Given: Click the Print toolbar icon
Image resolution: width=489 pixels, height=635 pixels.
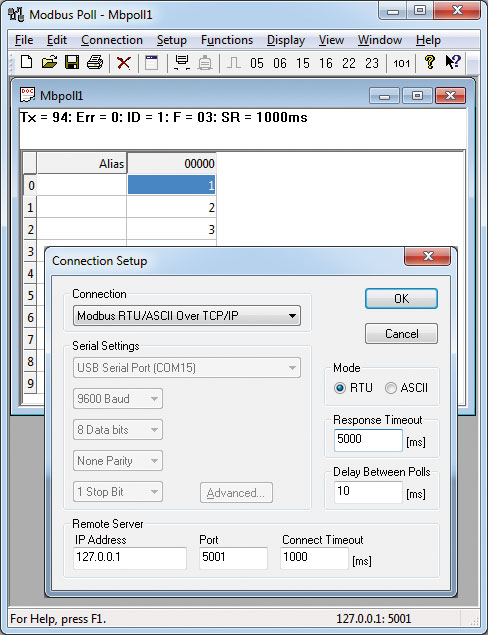Looking at the screenshot, I should pyautogui.click(x=95, y=63).
